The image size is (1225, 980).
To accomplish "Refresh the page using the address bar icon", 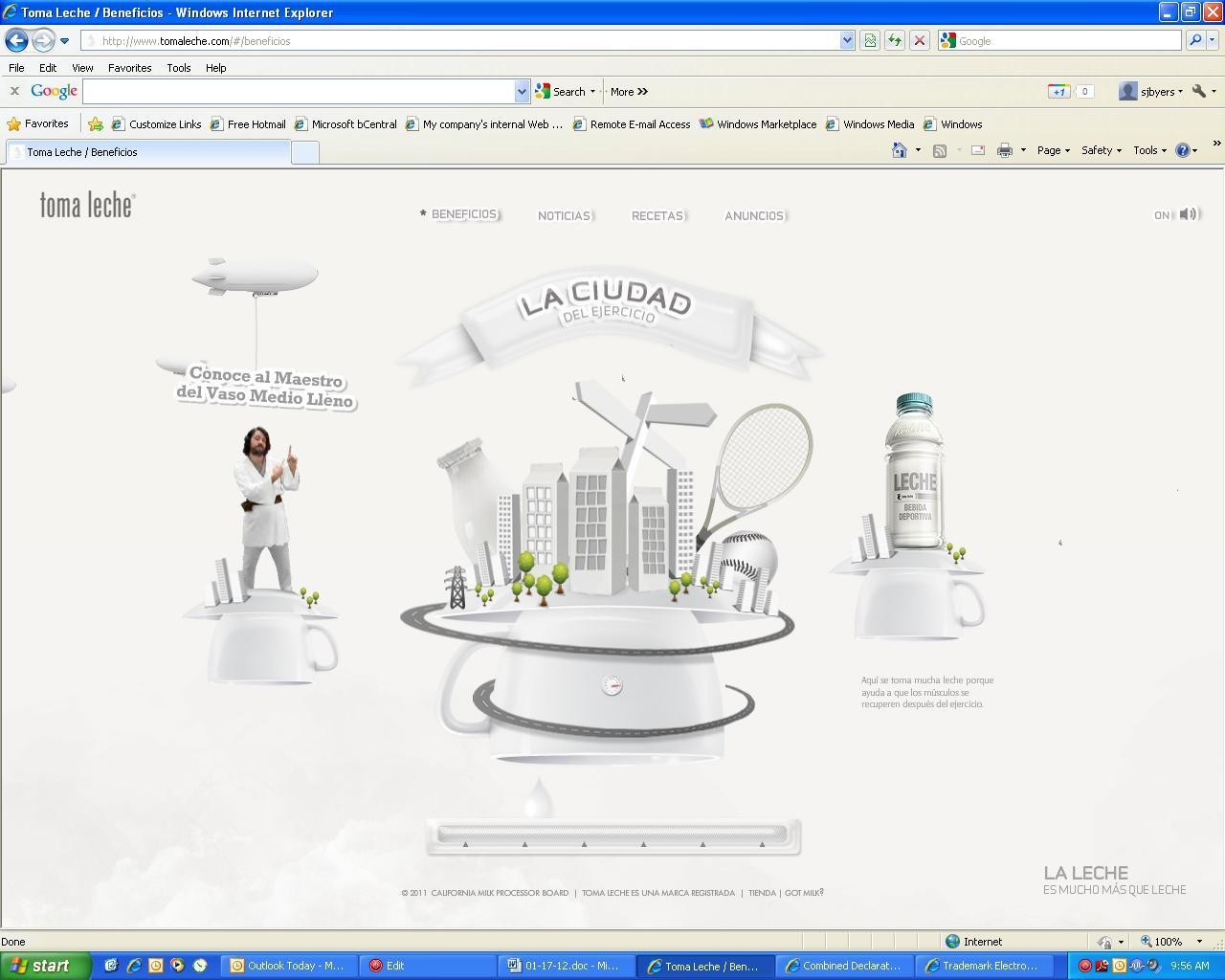I will (895, 40).
